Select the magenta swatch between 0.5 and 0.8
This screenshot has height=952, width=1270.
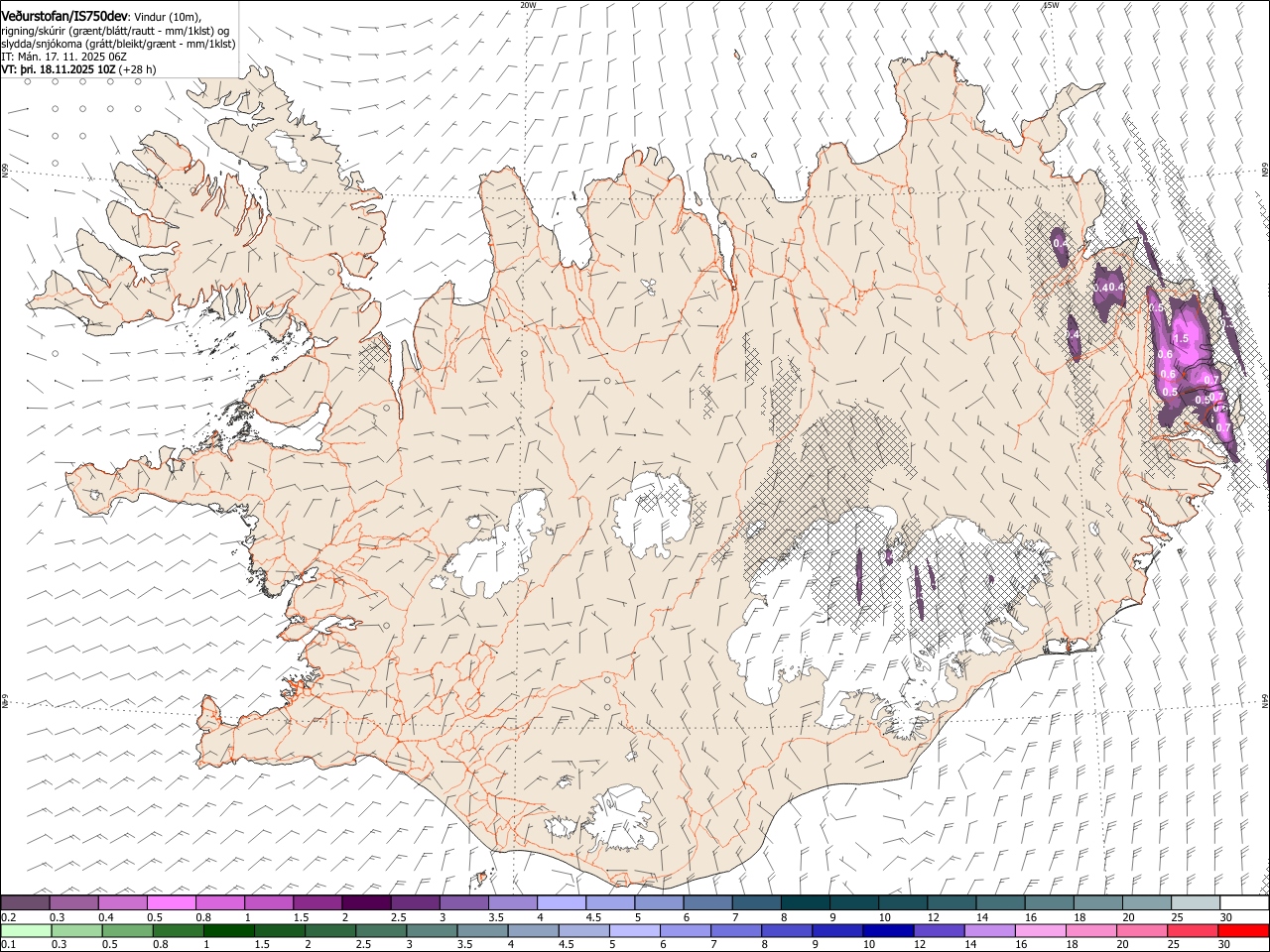[172, 902]
